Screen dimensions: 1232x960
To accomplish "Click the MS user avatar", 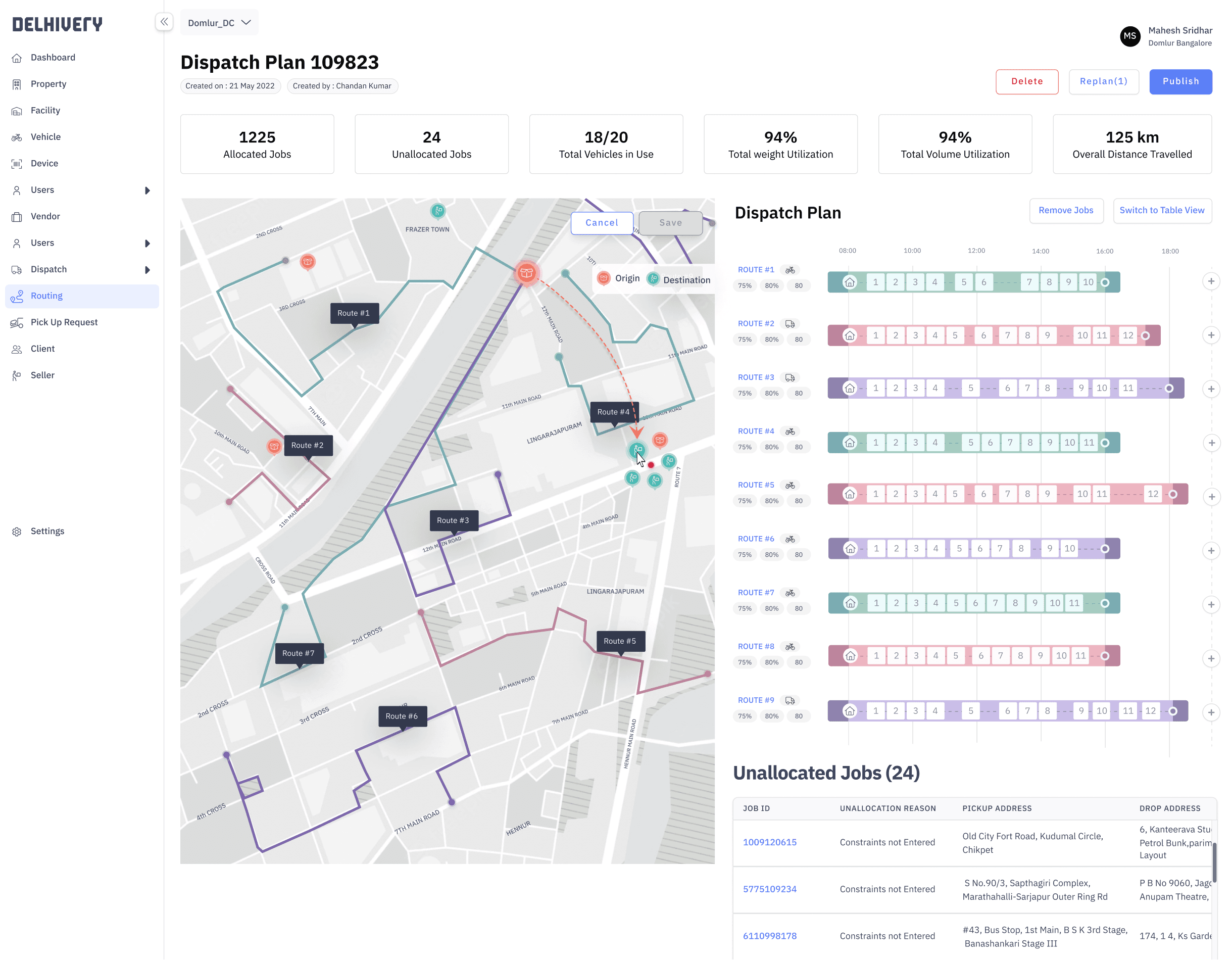I will [x=1130, y=36].
